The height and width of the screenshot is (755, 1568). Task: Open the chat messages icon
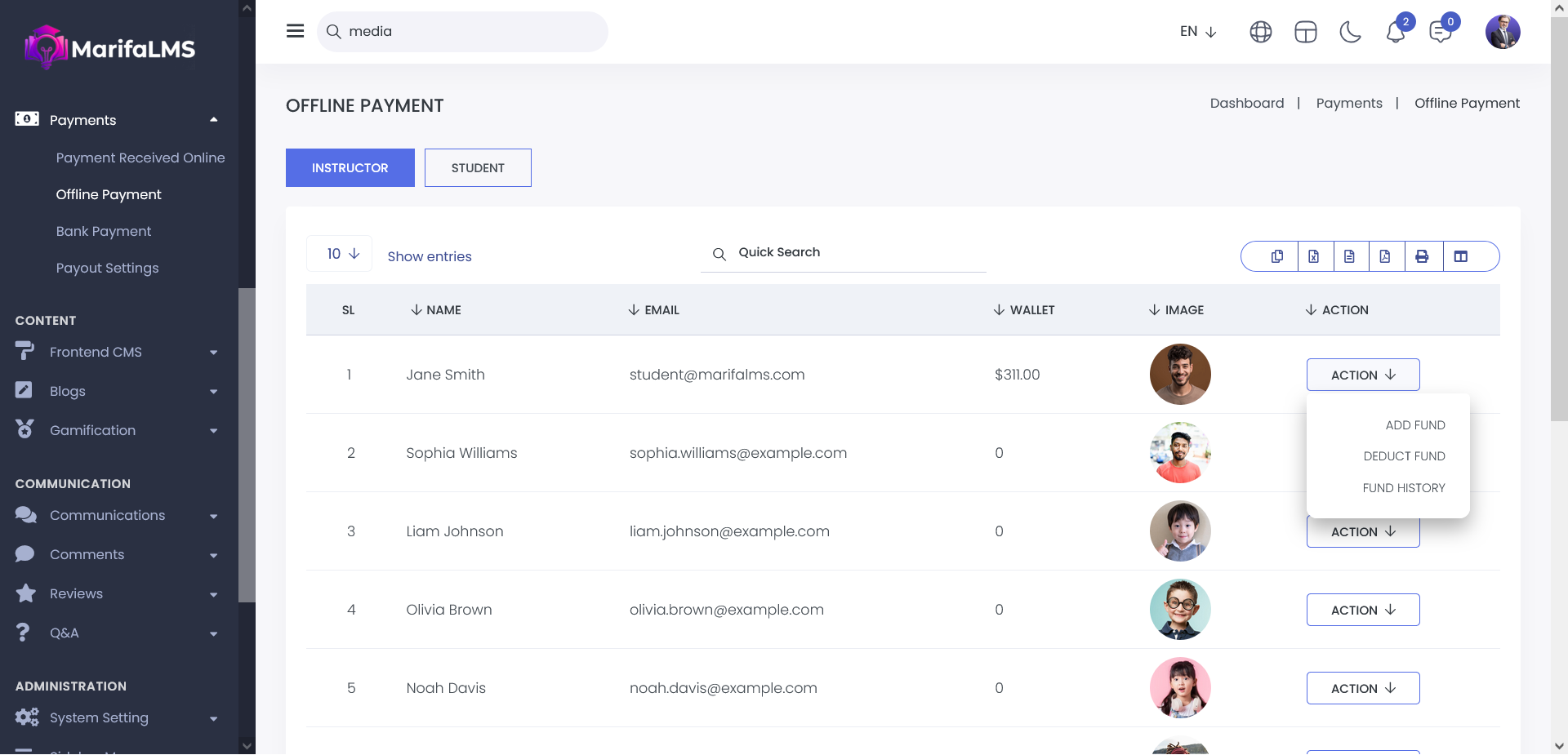point(1441,32)
